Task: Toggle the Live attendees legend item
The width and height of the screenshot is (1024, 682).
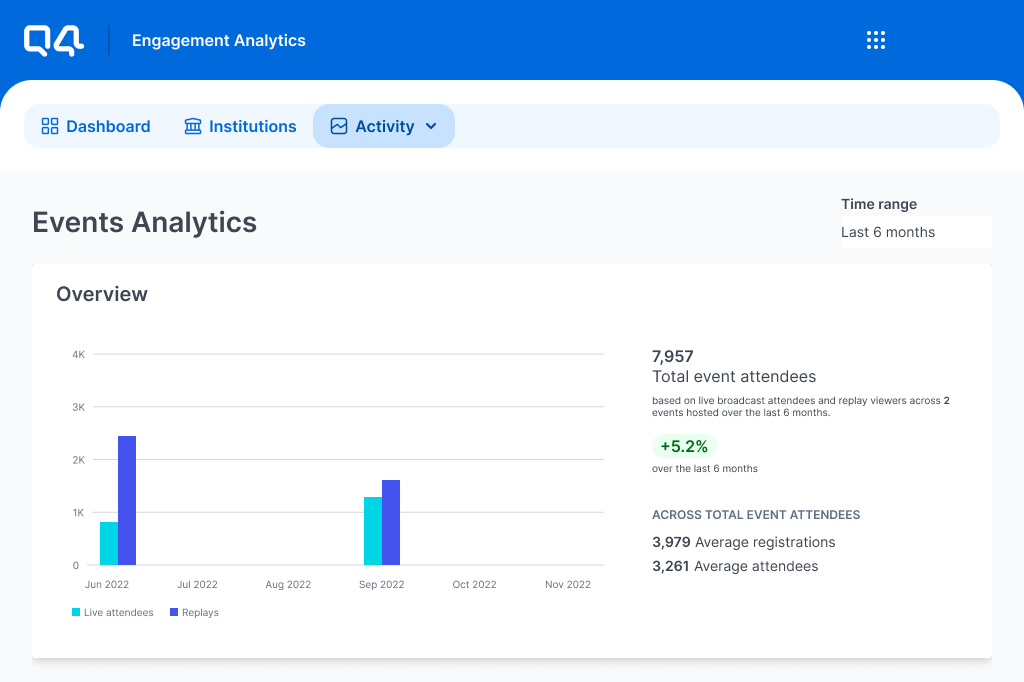Action: 118,612
